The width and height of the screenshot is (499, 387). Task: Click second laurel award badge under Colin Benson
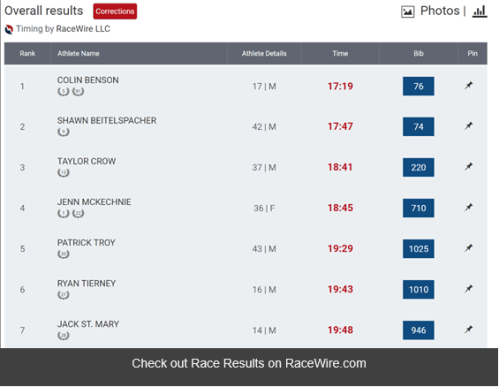pos(78,91)
